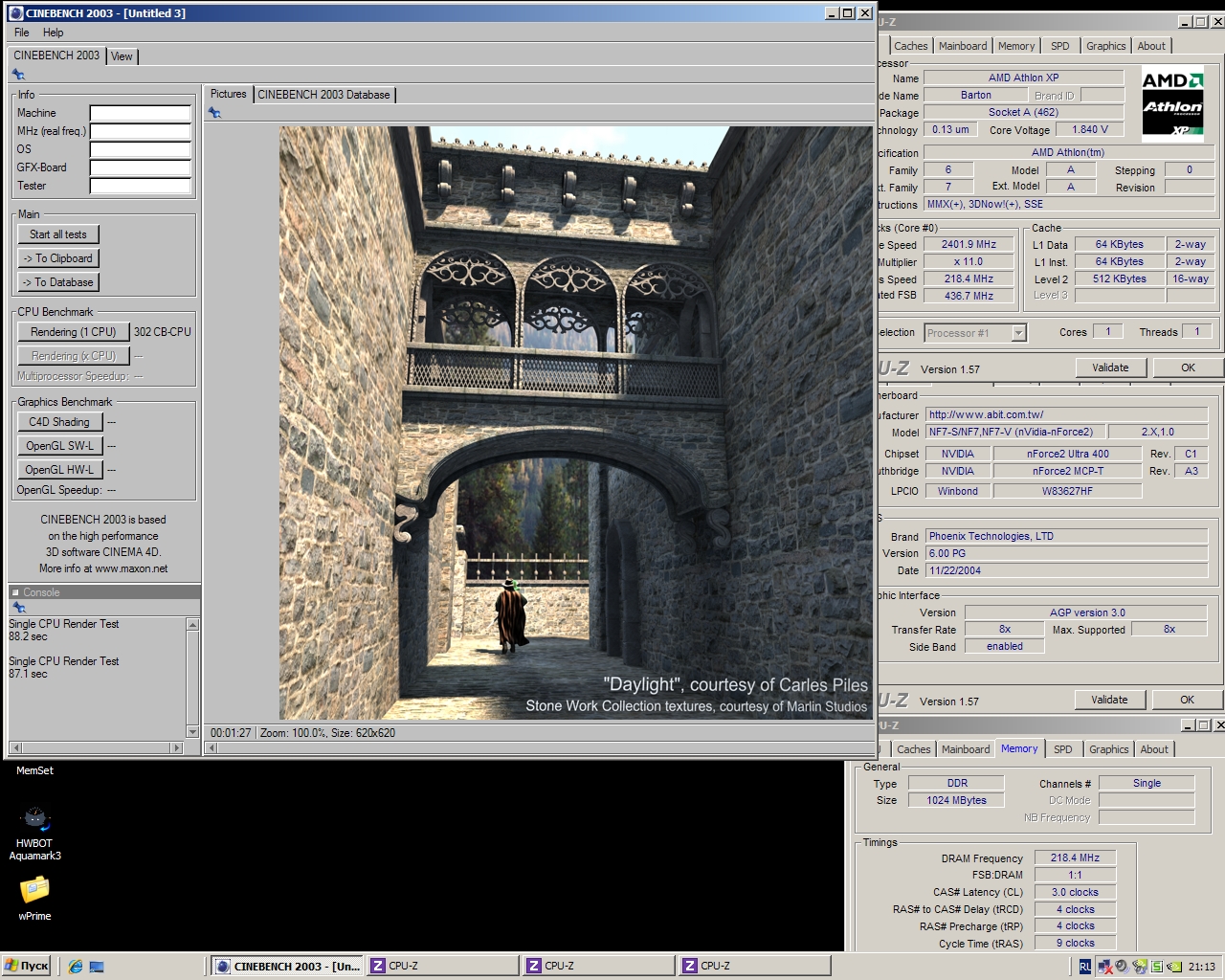This screenshot has height=980, width=1225.
Task: Click the rendered Daylight image
Action: pyautogui.click(x=575, y=422)
